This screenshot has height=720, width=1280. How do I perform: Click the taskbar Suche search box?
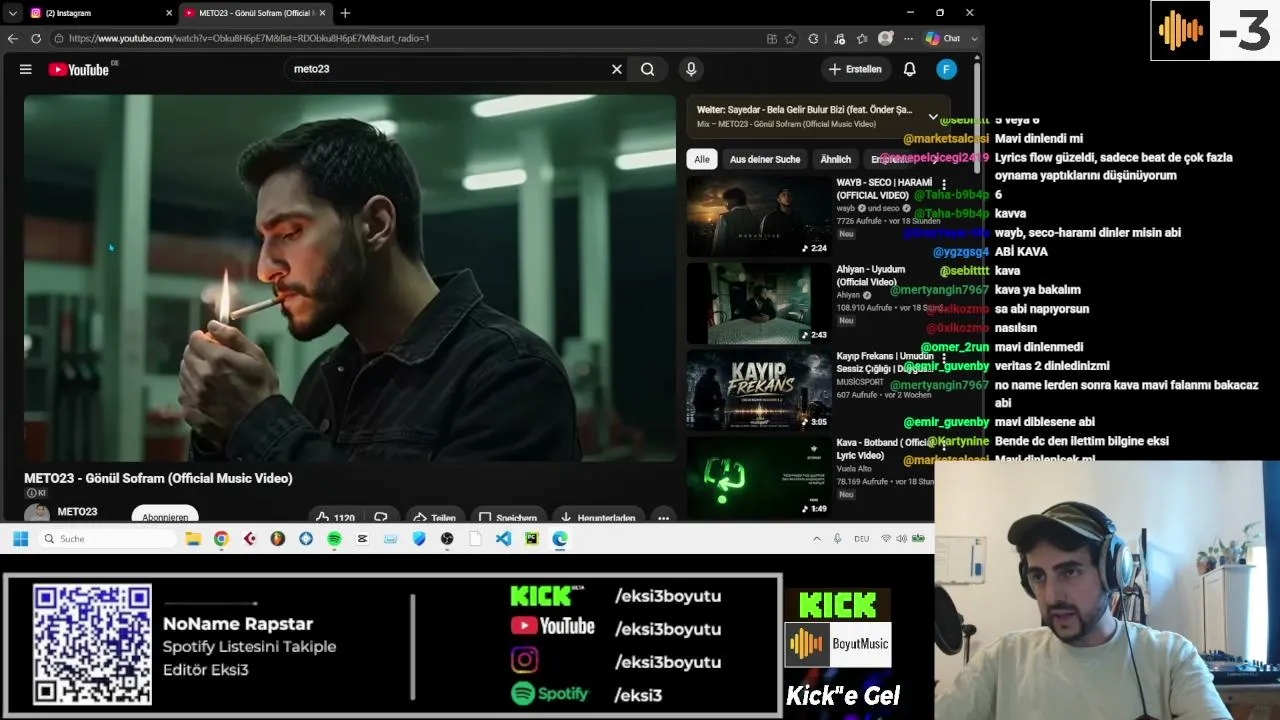point(108,539)
